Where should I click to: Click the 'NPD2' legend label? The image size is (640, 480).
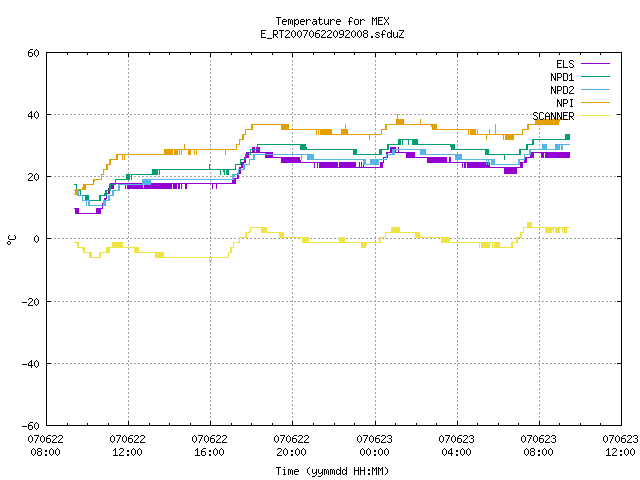(x=562, y=90)
